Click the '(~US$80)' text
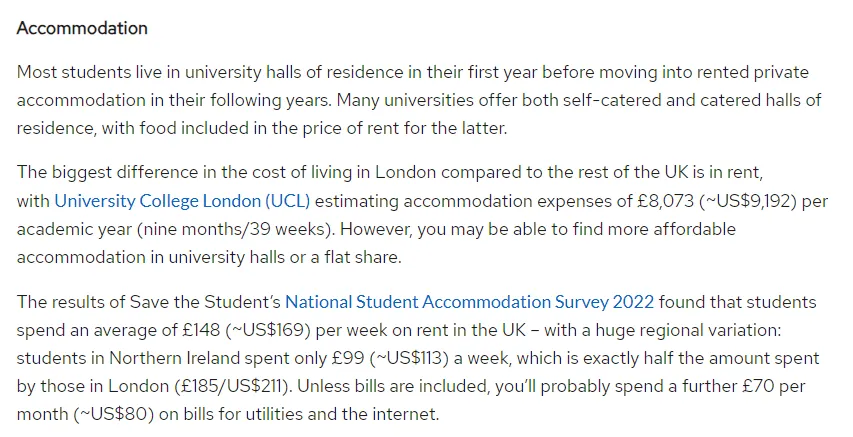The height and width of the screenshot is (437, 853). point(113,415)
